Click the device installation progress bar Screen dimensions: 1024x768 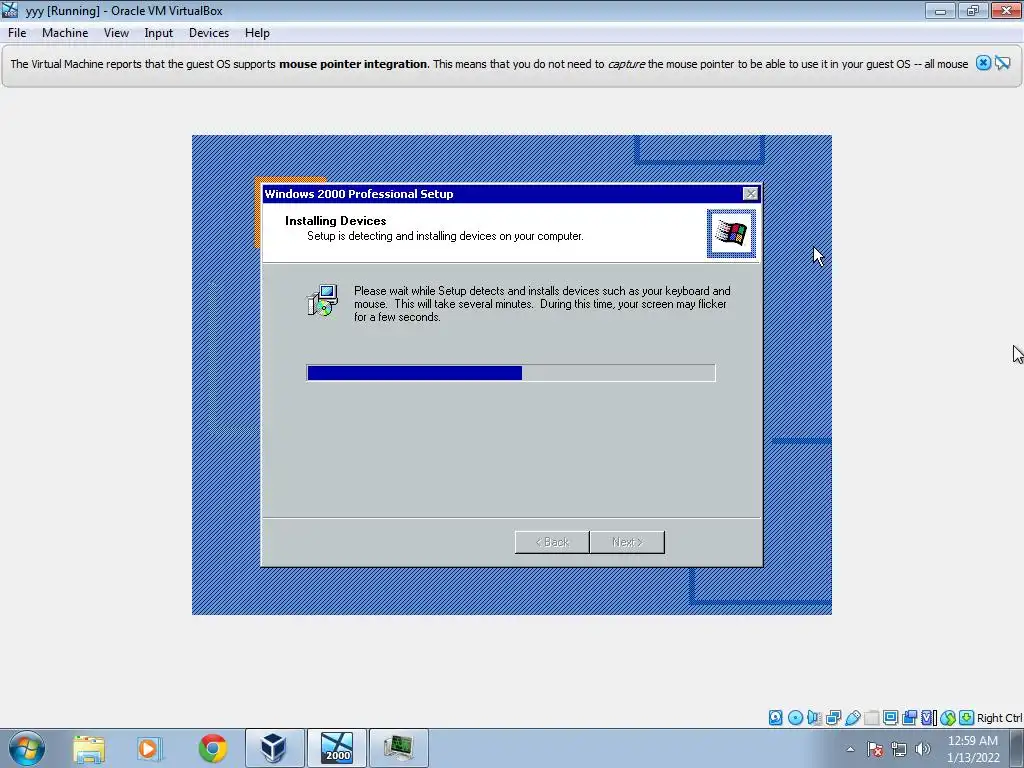(511, 373)
